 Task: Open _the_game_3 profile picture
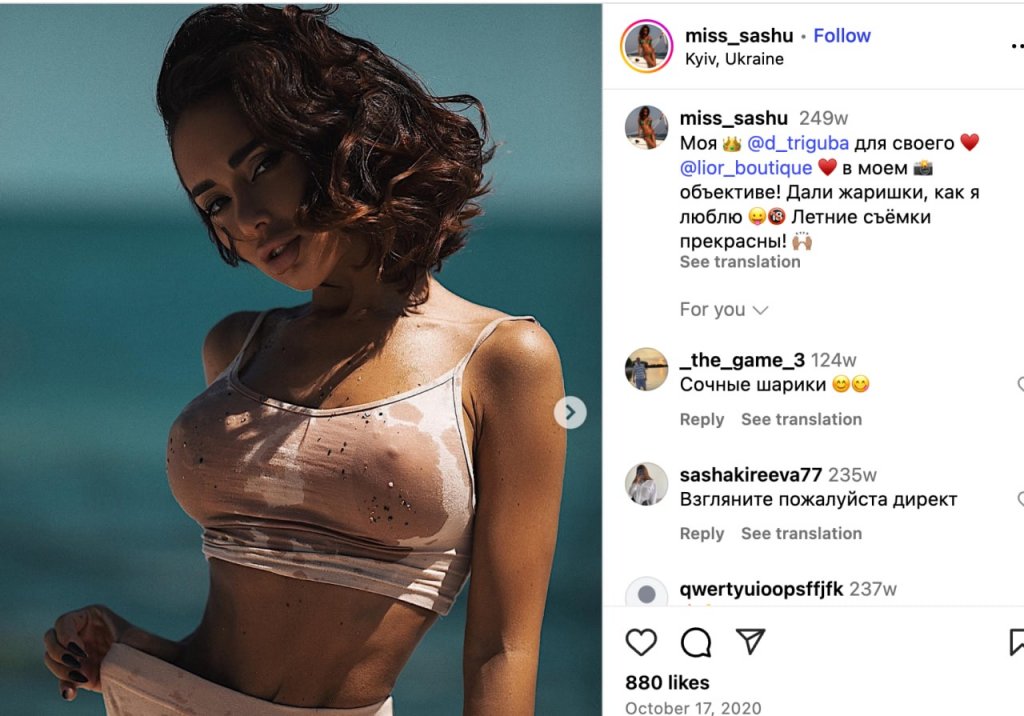(646, 369)
